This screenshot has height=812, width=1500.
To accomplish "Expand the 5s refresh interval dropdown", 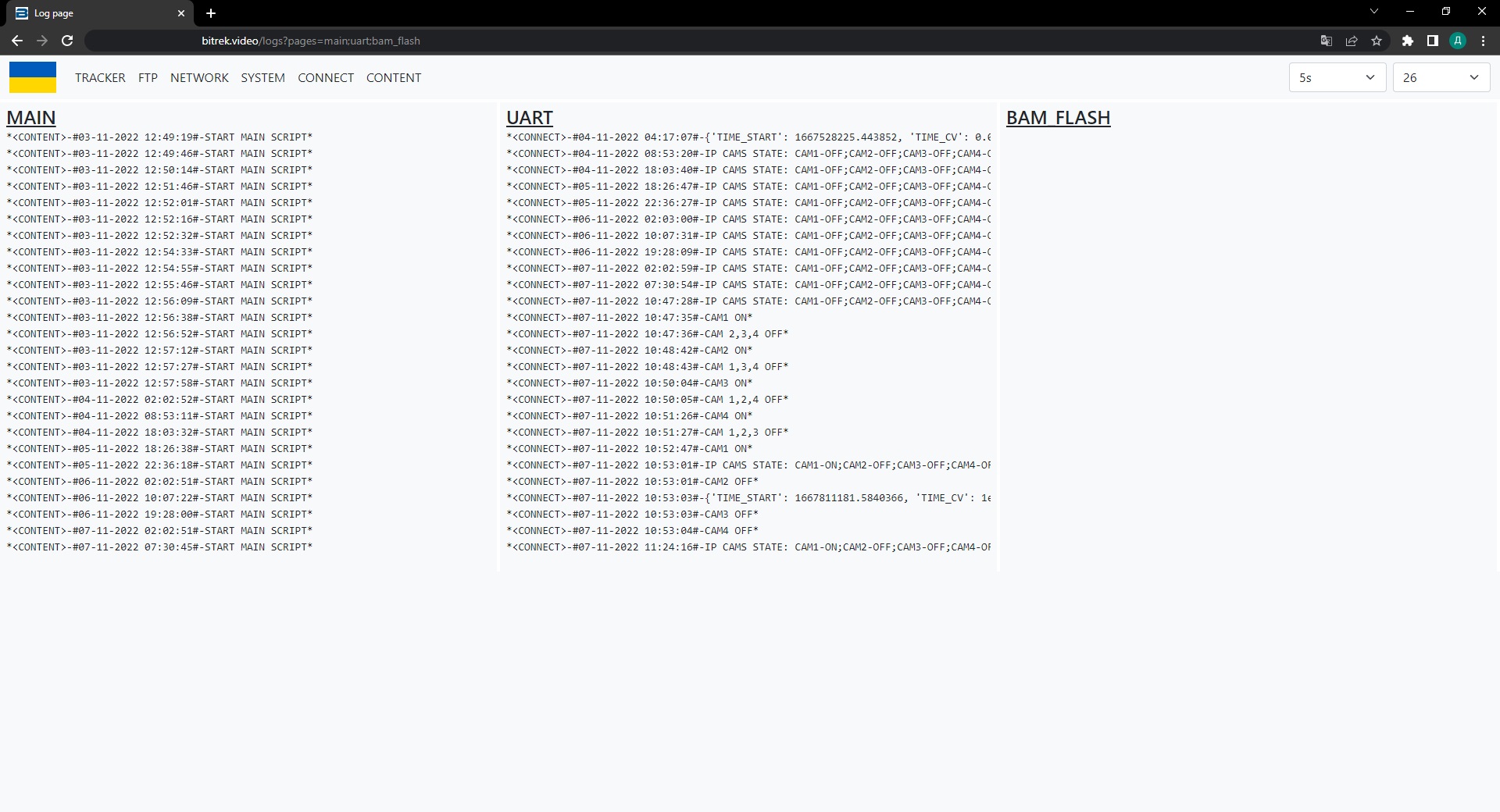I will coord(1337,77).
